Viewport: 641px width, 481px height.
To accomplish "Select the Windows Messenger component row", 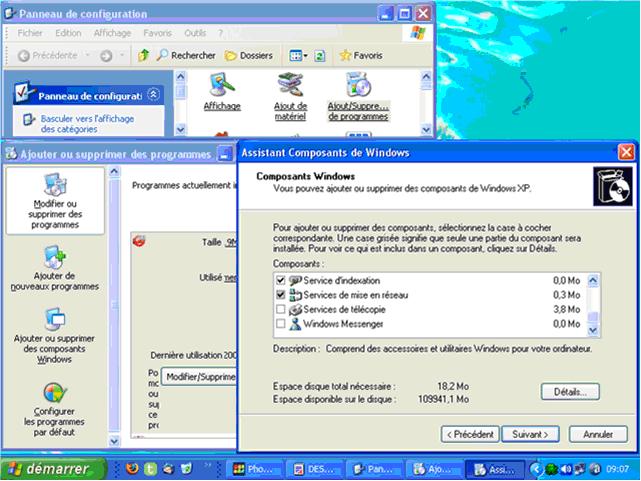I will click(x=430, y=324).
